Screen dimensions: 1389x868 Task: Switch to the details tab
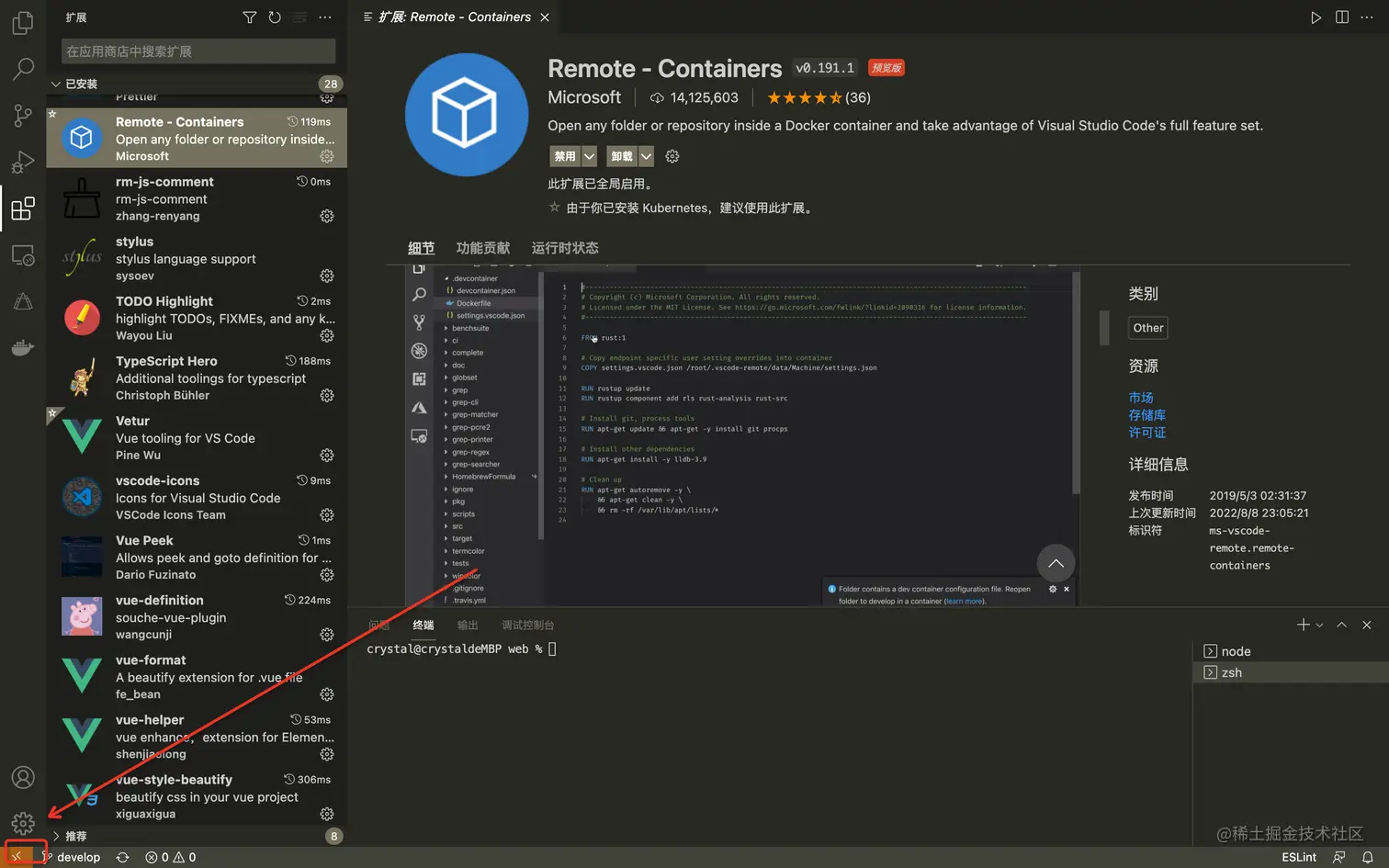pos(421,248)
